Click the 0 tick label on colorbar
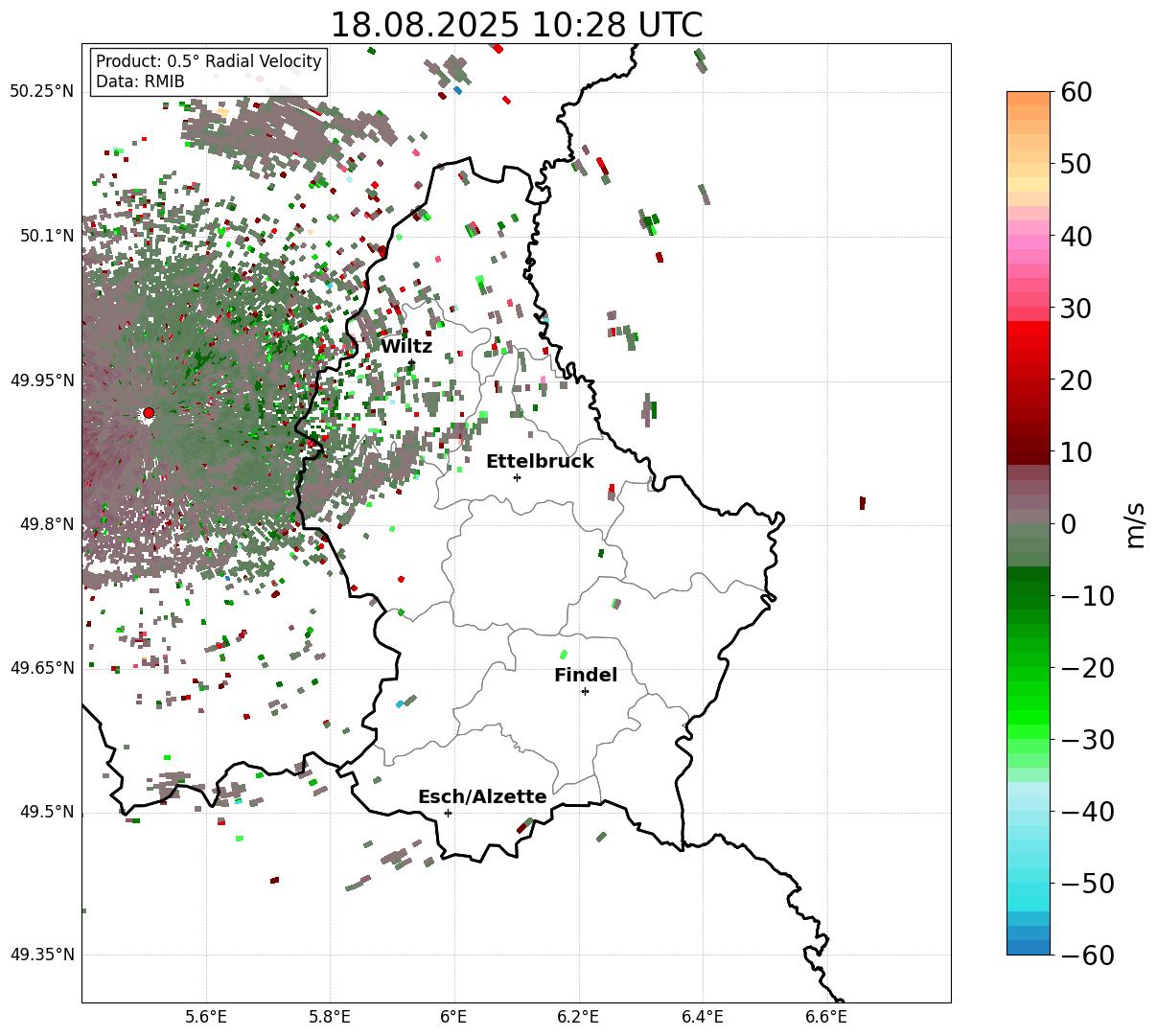Viewport: 1157px width, 1036px height. click(1068, 523)
